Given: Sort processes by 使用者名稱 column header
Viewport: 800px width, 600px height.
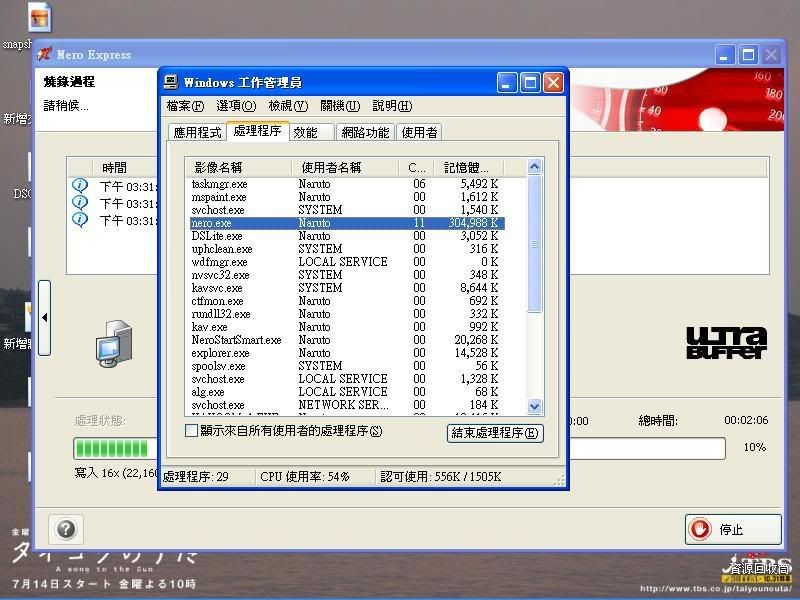Looking at the screenshot, I should [x=345, y=167].
